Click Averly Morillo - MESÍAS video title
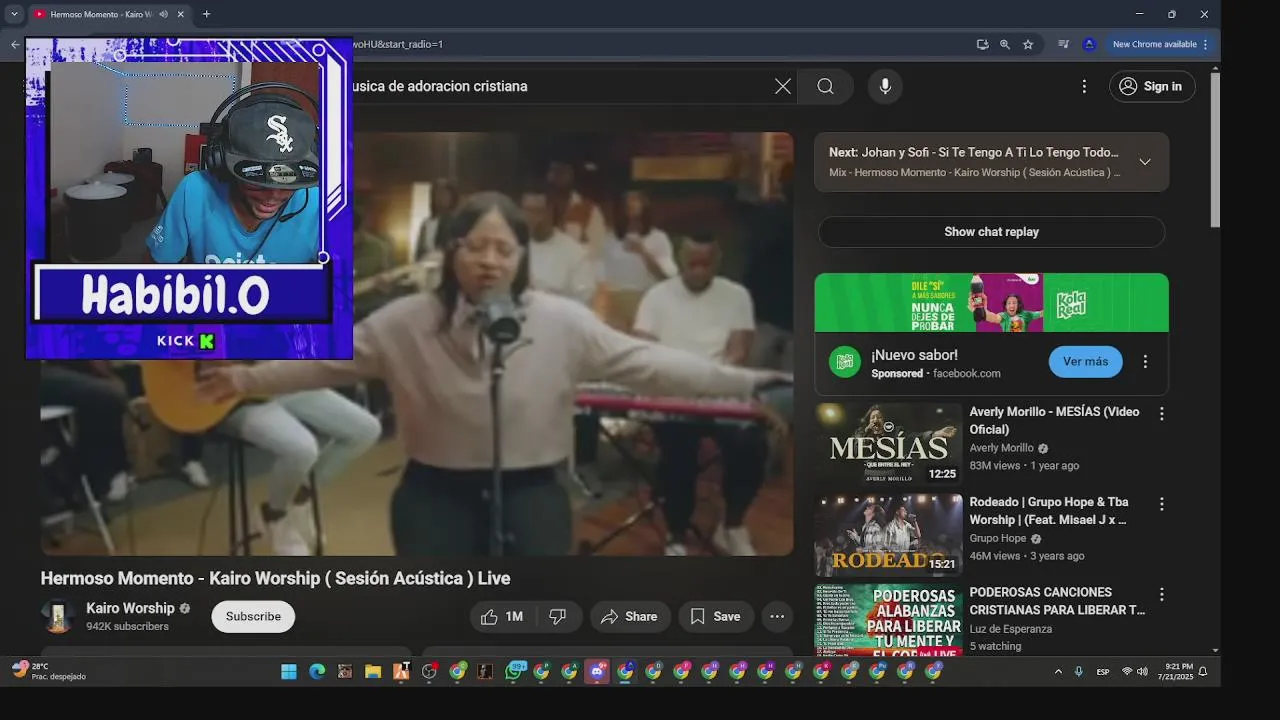Viewport: 1280px width, 720px height. click(x=1054, y=421)
